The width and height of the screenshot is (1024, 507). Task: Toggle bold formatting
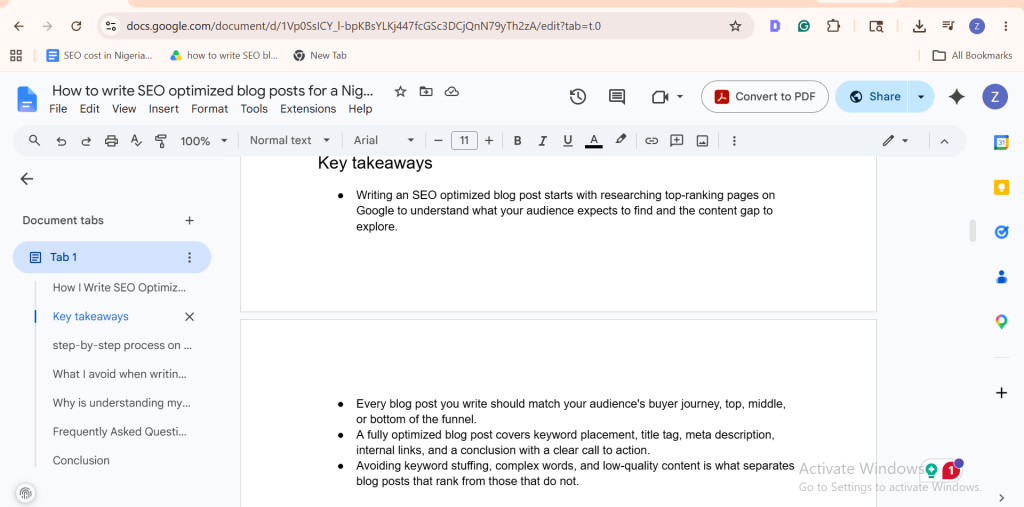click(x=517, y=140)
